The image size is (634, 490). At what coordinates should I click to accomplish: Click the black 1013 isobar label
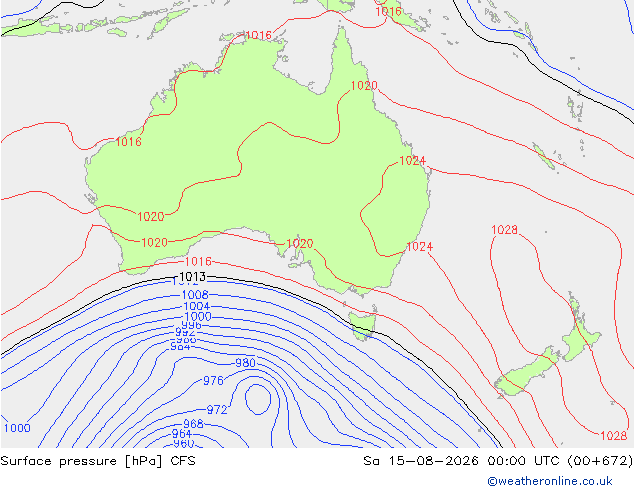click(x=192, y=277)
